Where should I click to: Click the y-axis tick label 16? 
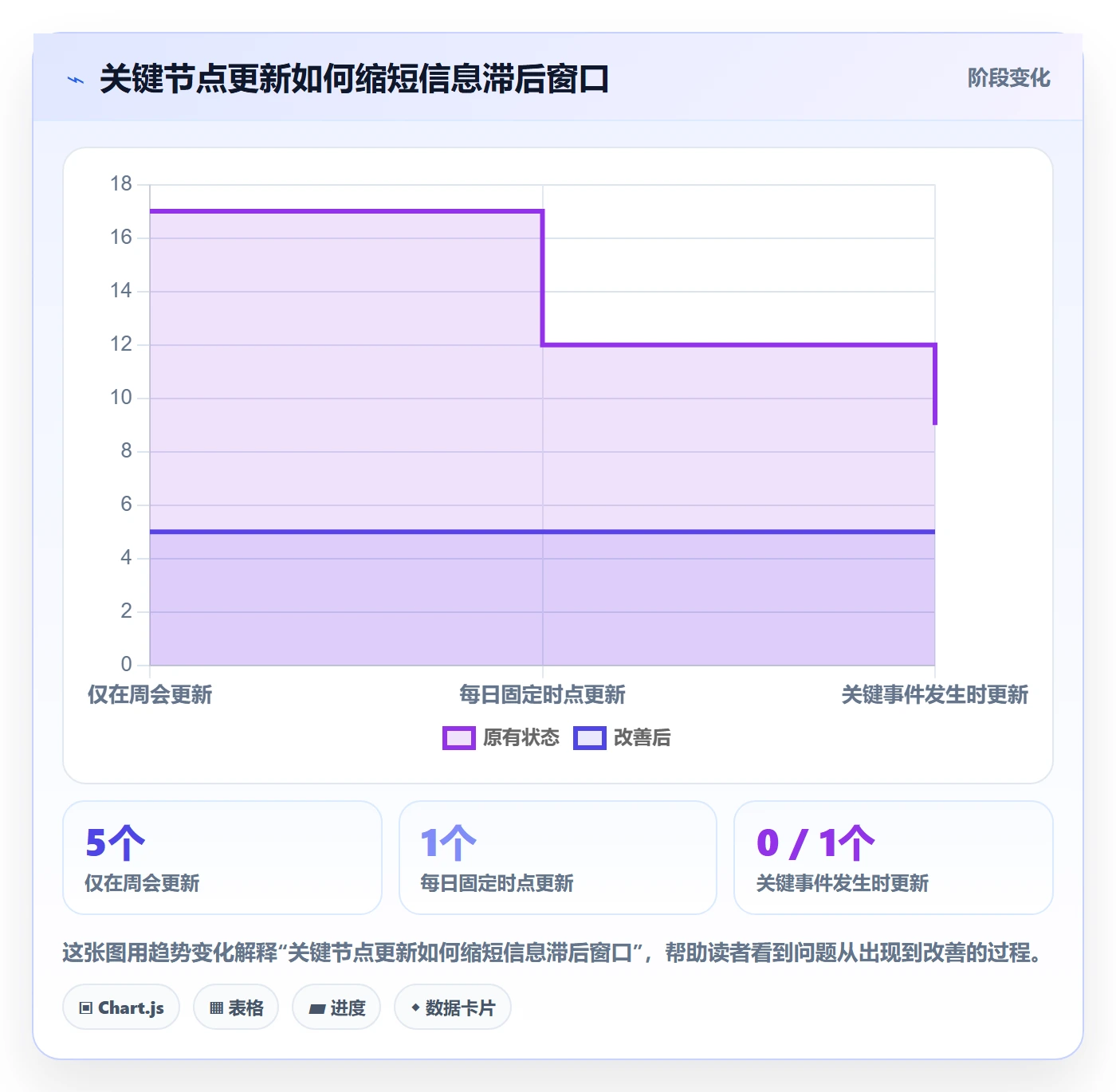[x=121, y=238]
